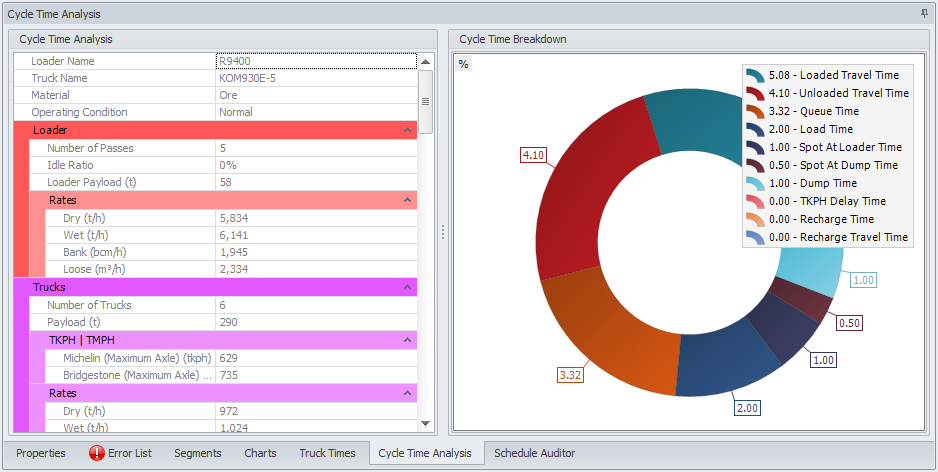The height and width of the screenshot is (472, 938).
Task: Click the Load Time legend icon
Action: [x=756, y=130]
